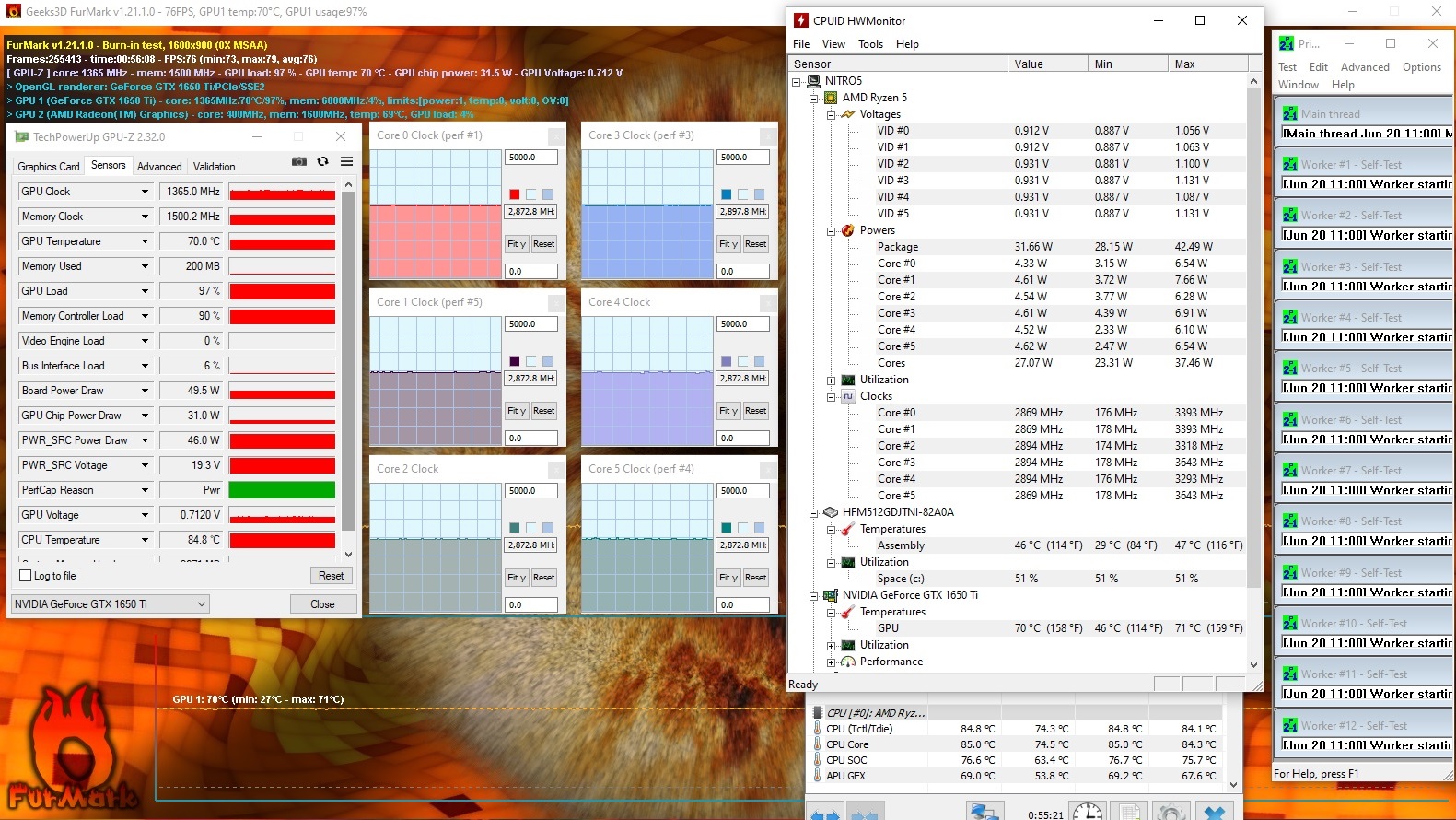This screenshot has height=820, width=1456.
Task: Click the teal swatch in Core 5 Clock graph
Action: click(727, 528)
